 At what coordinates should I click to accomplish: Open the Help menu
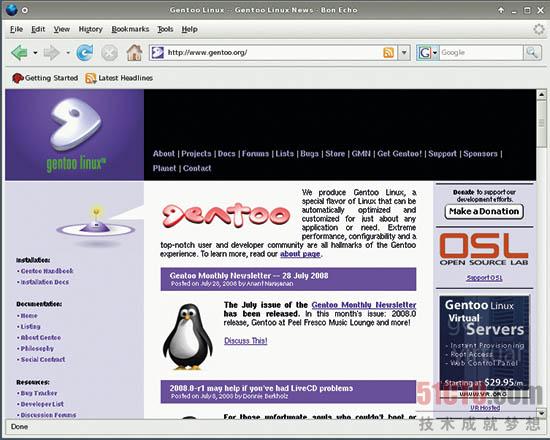point(189,29)
